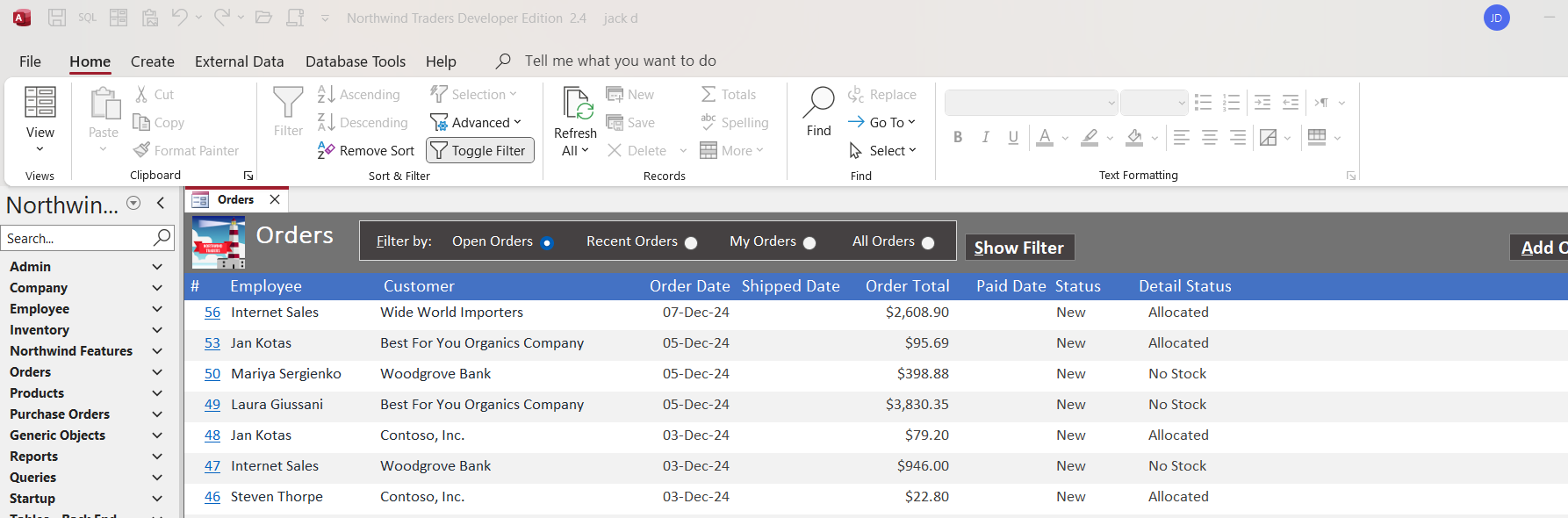Click Refresh All icon in Records
The image size is (1568, 518).
[576, 104]
